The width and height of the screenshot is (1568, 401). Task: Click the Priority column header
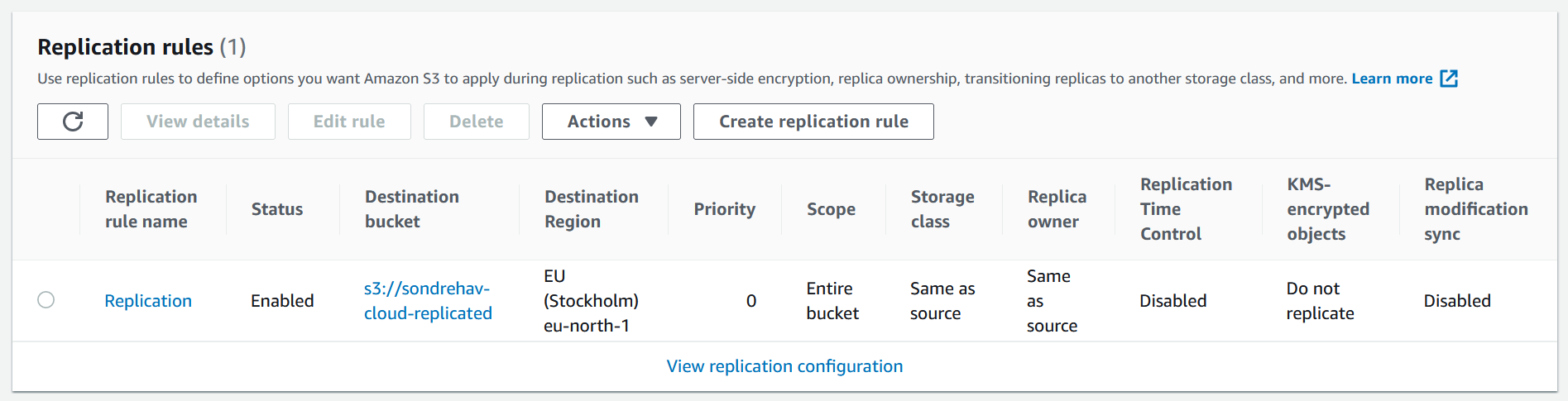[724, 209]
